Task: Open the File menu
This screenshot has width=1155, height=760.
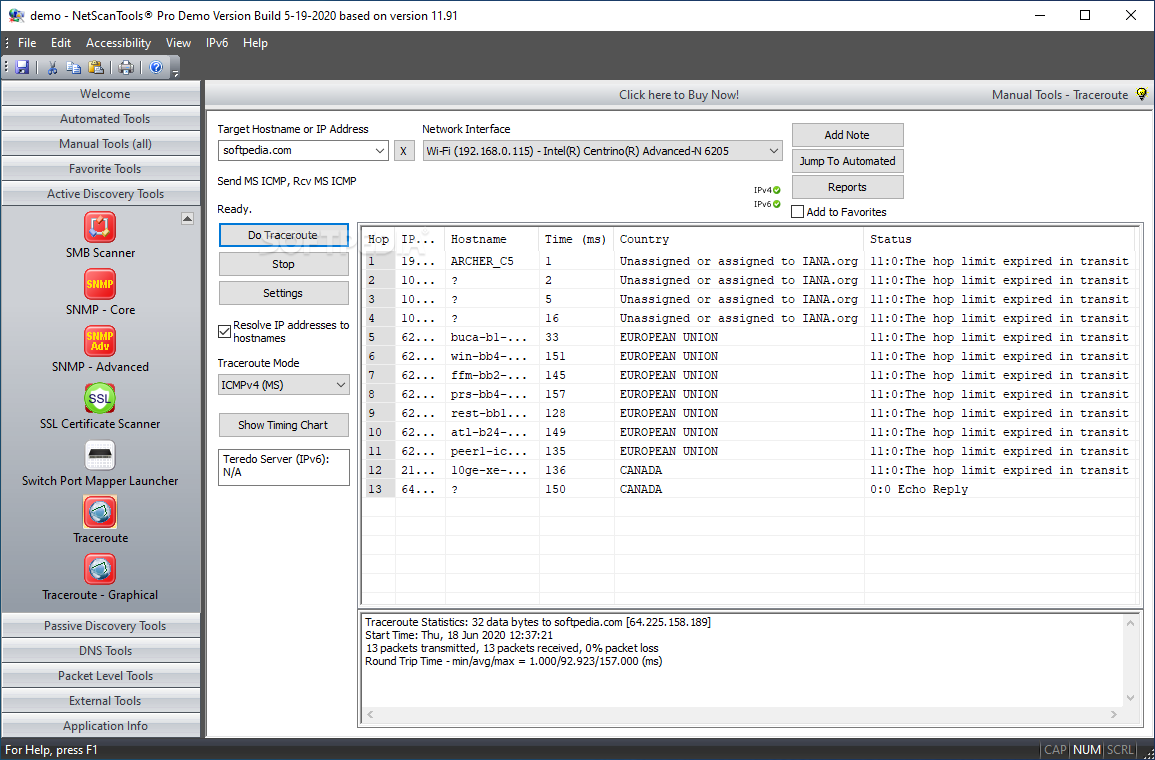Action: (x=27, y=43)
